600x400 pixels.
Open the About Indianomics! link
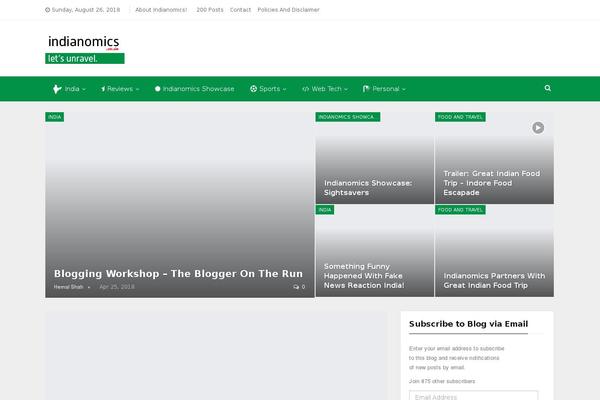(161, 10)
